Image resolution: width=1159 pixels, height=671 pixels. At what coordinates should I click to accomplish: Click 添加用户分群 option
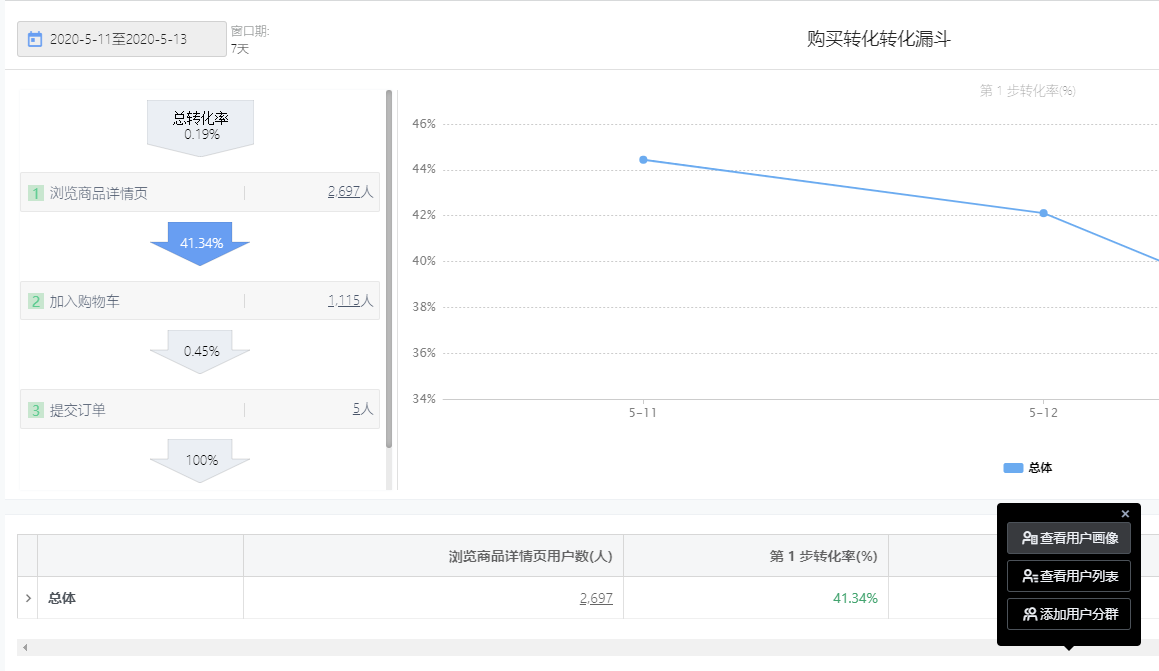point(1068,614)
